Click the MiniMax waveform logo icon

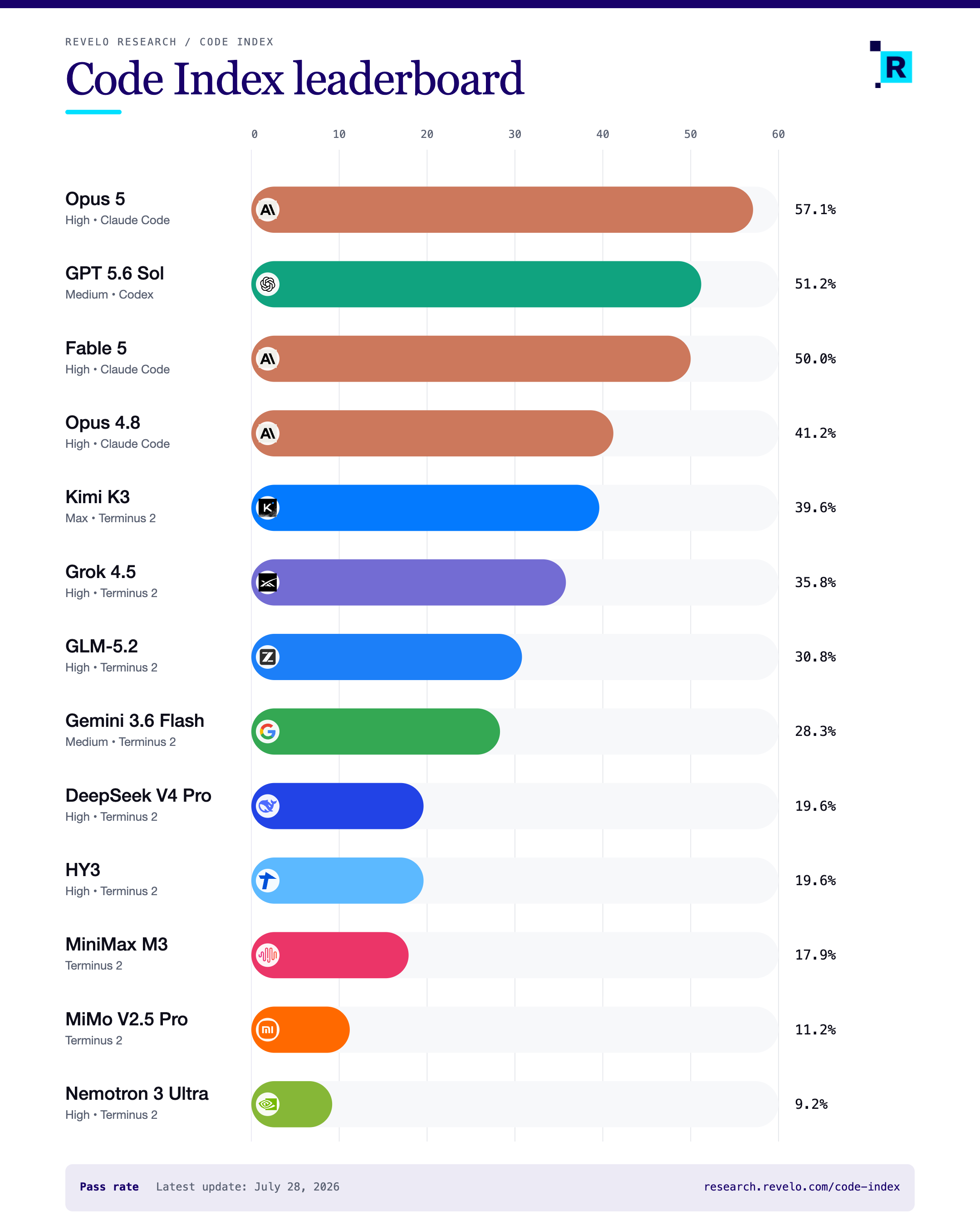click(x=268, y=955)
